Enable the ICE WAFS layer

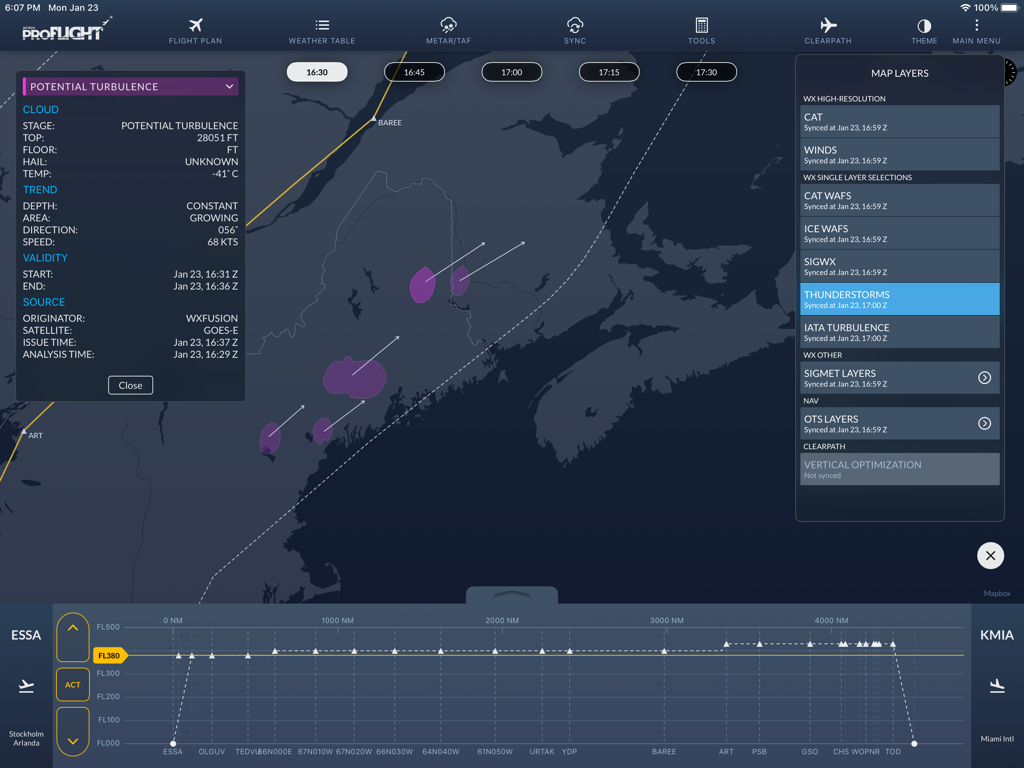click(899, 234)
